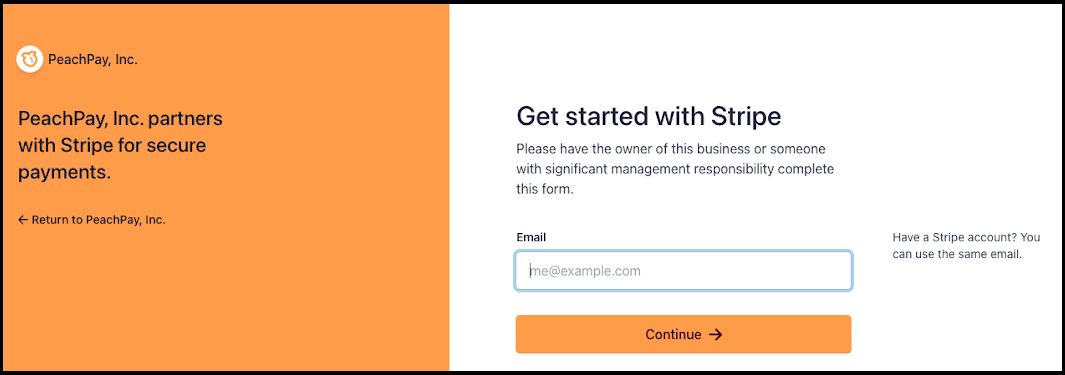1065x375 pixels.
Task: Click the word 'Stripe' in the main heading
Action: point(746,117)
